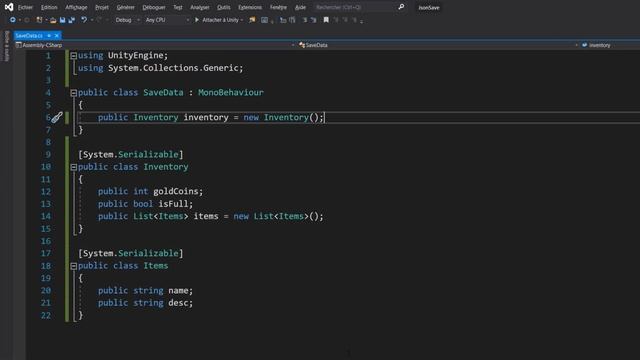This screenshot has width=640, height=360.
Task: Open the Extensions menu
Action: pyautogui.click(x=250, y=7)
